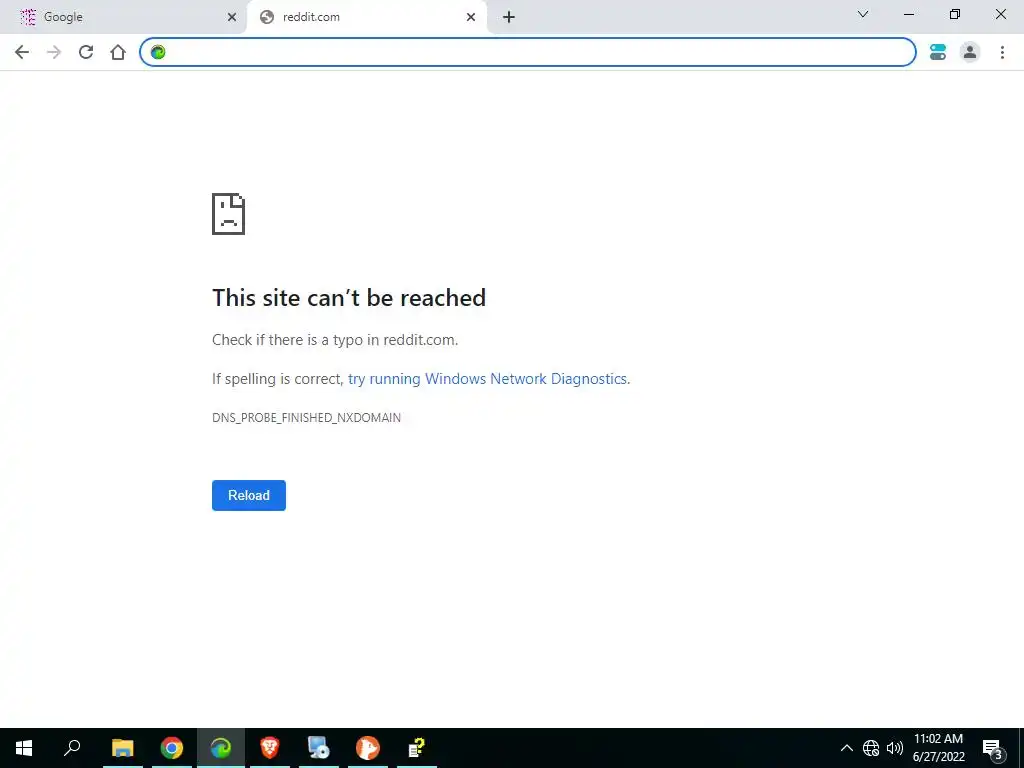Mute using the taskbar volume icon
Image resolution: width=1024 pixels, height=768 pixels.
895,748
